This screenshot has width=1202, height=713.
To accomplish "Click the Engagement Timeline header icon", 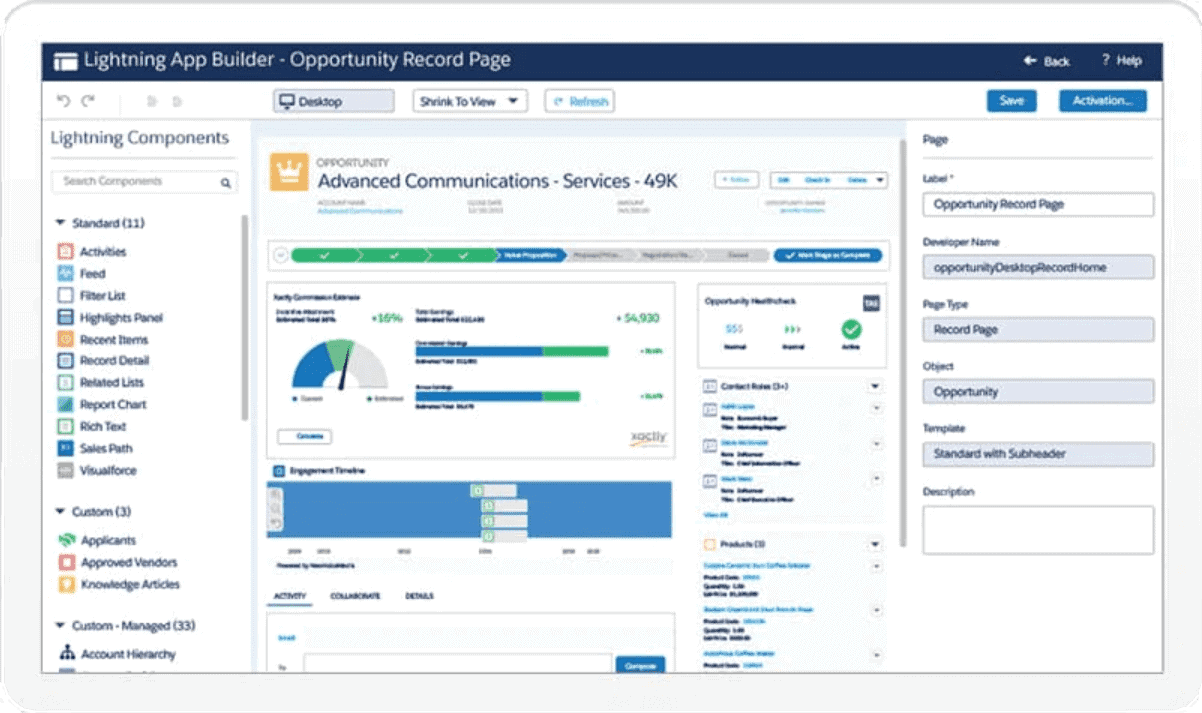I will click(278, 470).
